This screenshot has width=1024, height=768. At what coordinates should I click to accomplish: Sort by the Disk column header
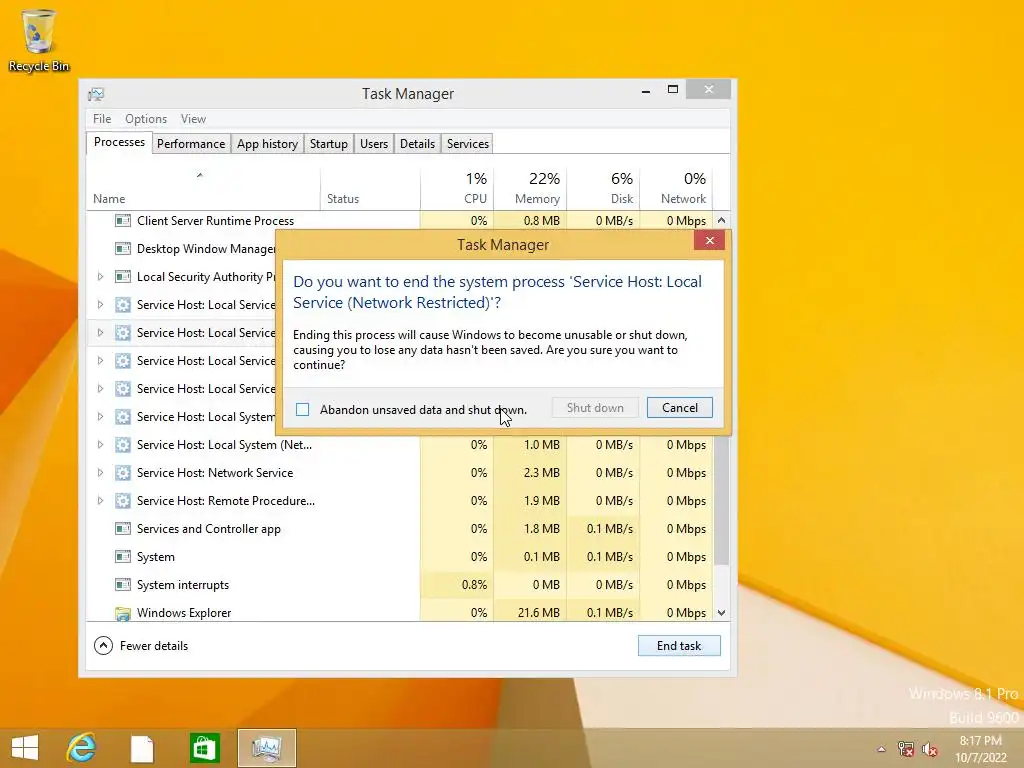point(603,189)
